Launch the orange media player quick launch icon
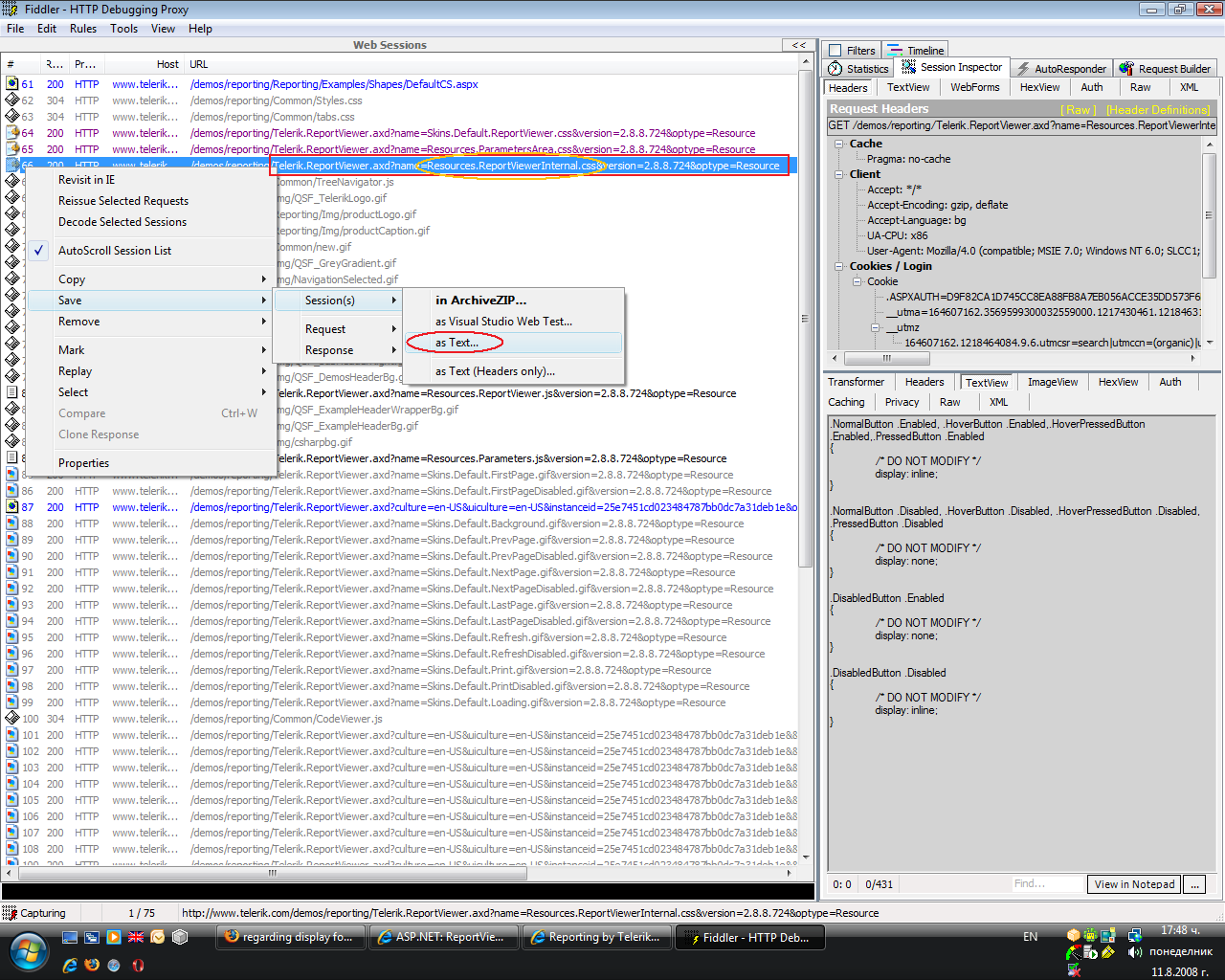This screenshot has height=980, width=1225. (114, 937)
